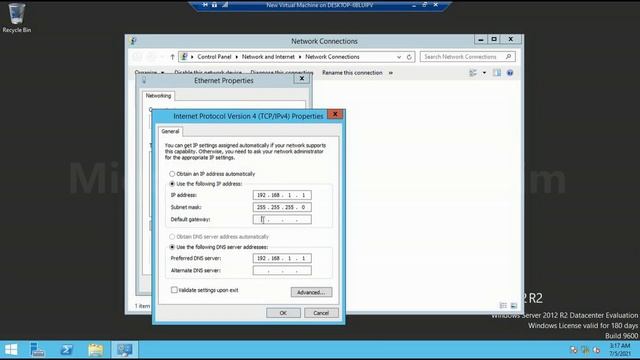The width and height of the screenshot is (640, 360).
Task: Select Obtain an IP address automatically
Action: [172, 174]
